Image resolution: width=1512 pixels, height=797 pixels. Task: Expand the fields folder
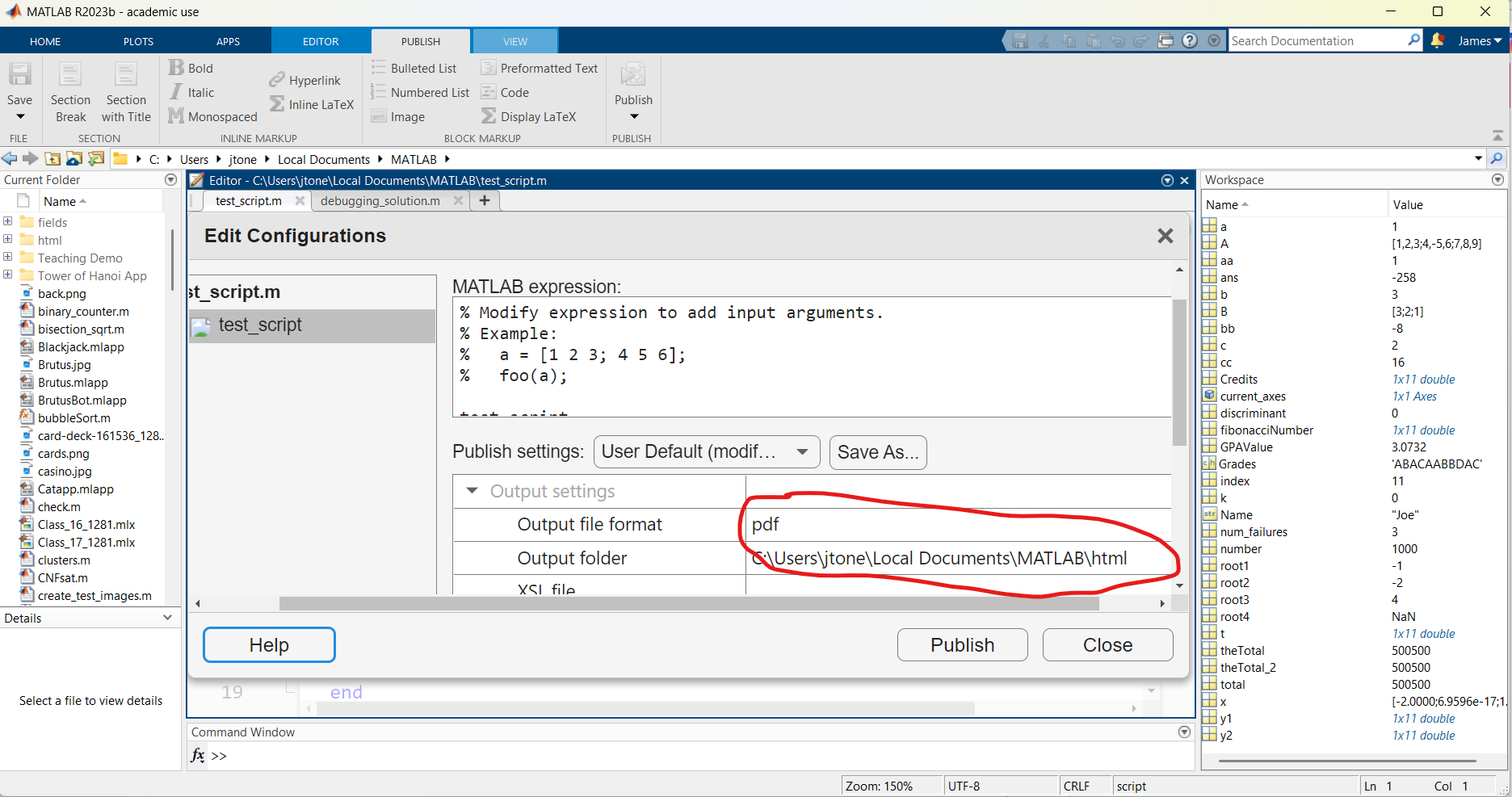coord(7,221)
